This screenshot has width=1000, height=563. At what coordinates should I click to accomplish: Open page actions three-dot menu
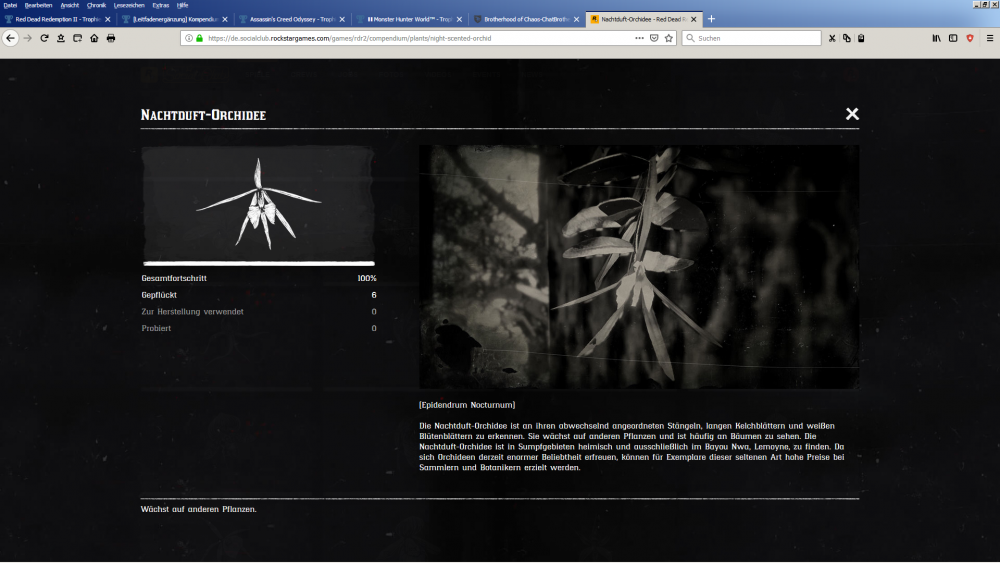click(x=639, y=38)
